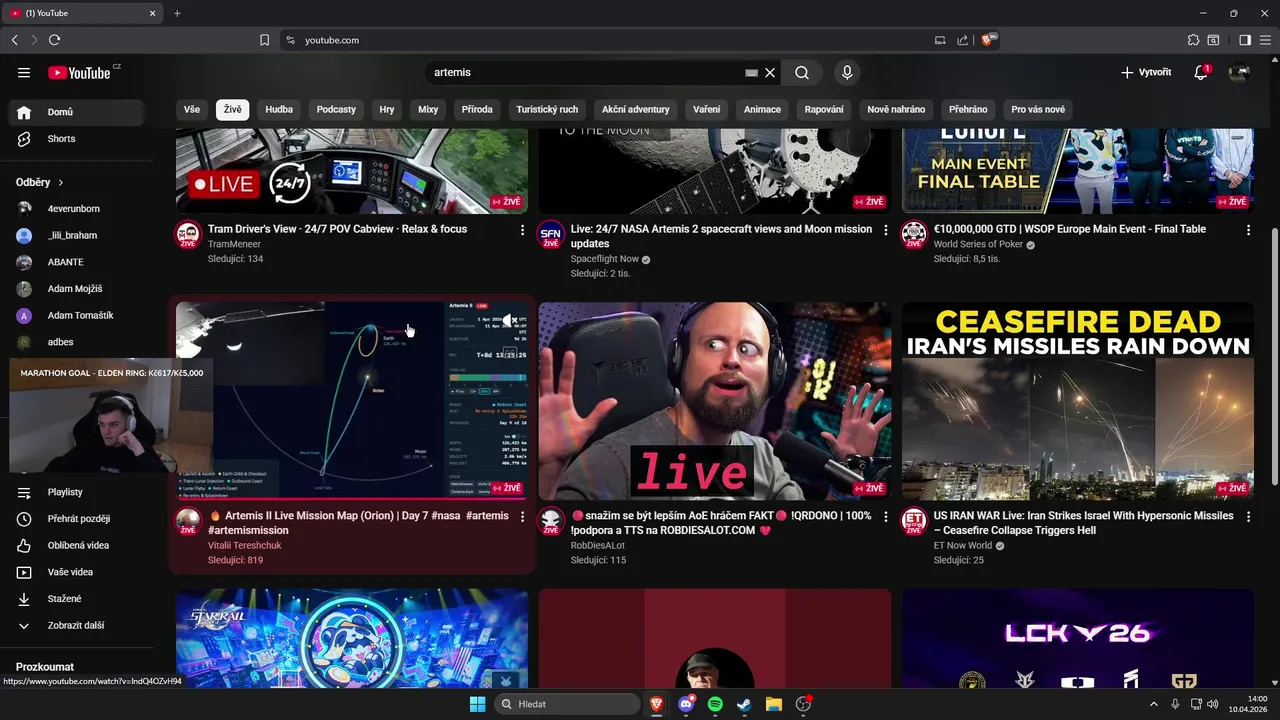Click the YouTube logo
This screenshot has width=1280, height=720.
pyautogui.click(x=79, y=72)
